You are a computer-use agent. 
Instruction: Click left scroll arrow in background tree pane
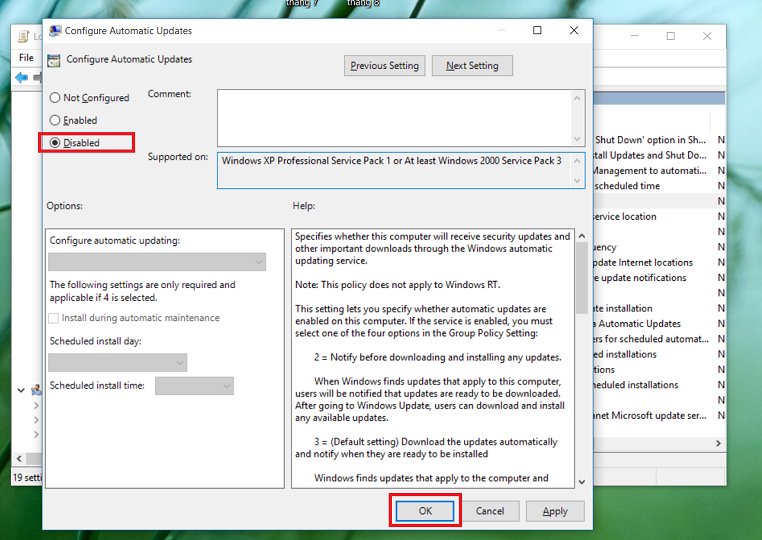pos(19,458)
